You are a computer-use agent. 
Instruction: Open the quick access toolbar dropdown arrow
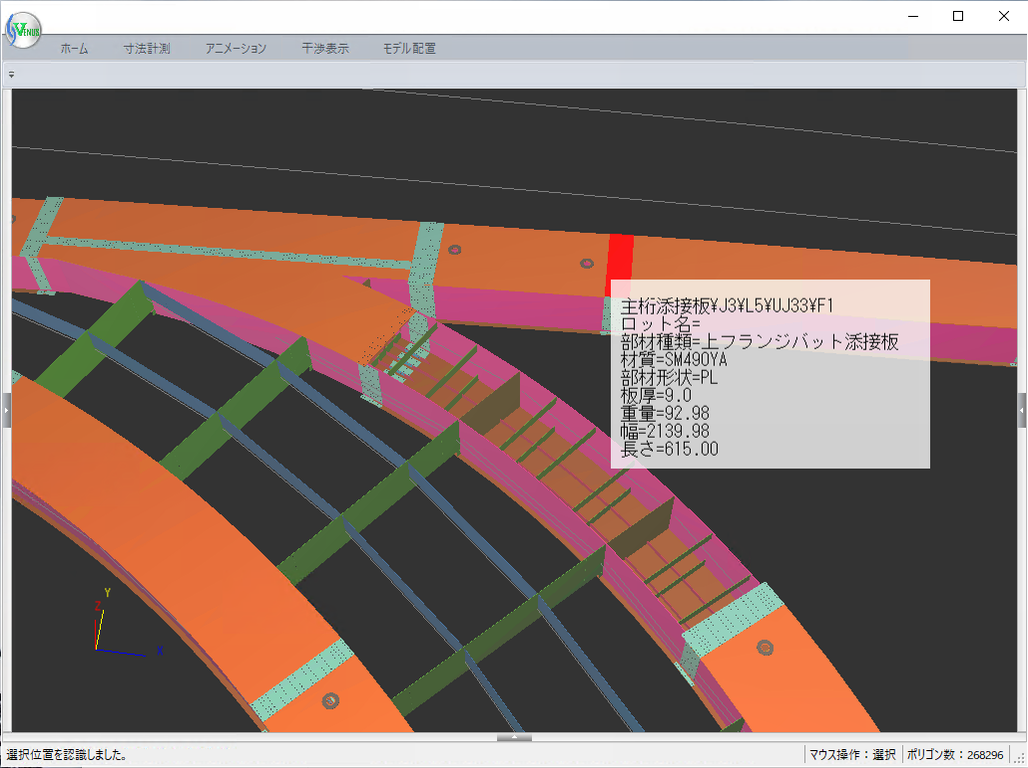tap(11, 74)
